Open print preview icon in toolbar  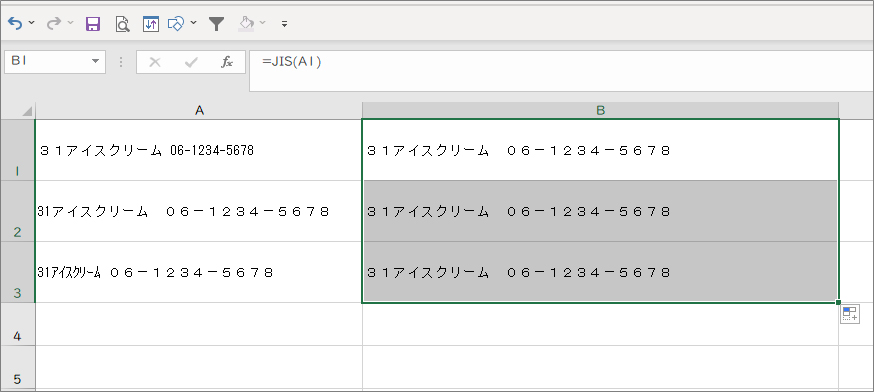click(x=122, y=24)
